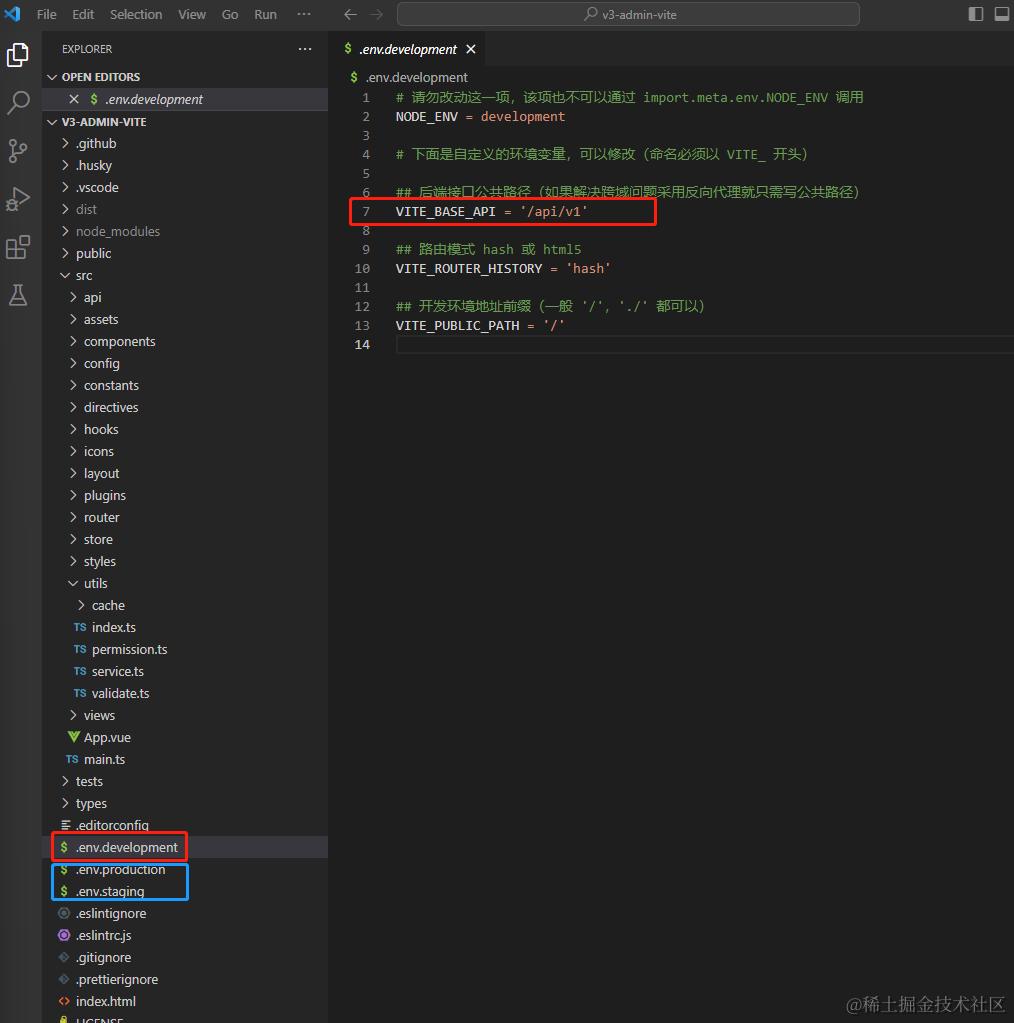Select permission.ts in the explorer
Viewport: 1014px width, 1023px height.
tap(129, 649)
